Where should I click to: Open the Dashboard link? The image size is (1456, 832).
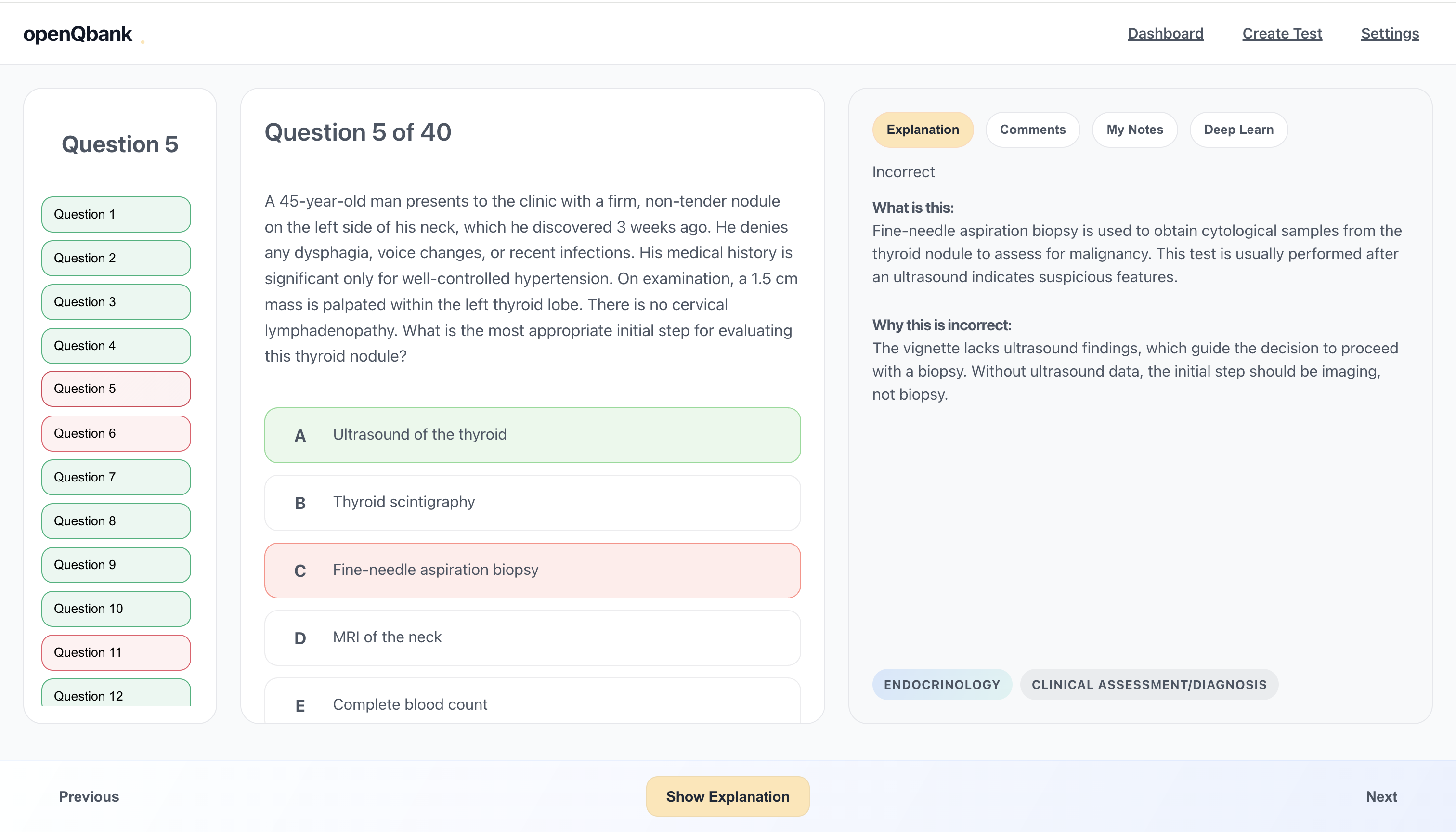pos(1165,34)
